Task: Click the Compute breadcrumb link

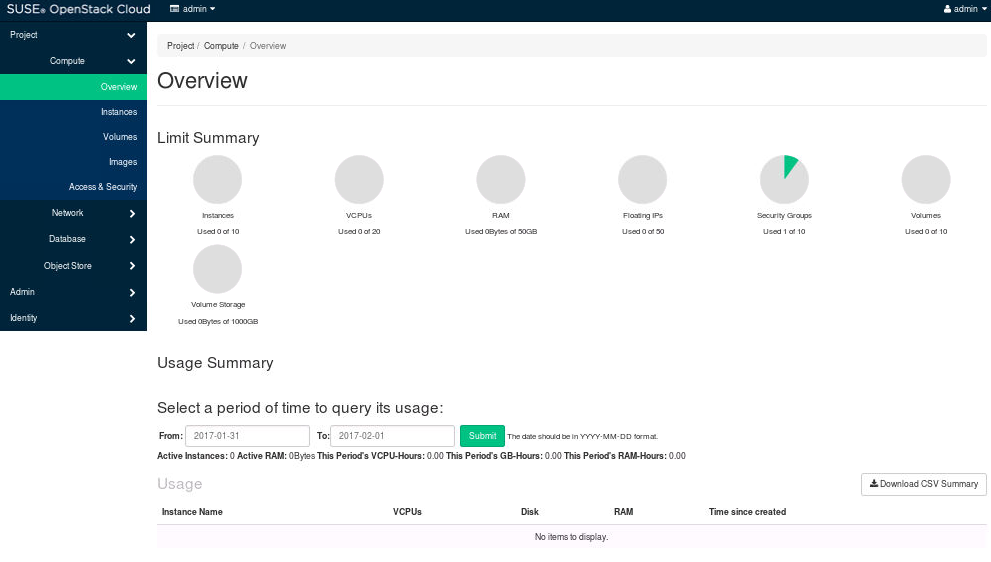Action: [x=221, y=46]
